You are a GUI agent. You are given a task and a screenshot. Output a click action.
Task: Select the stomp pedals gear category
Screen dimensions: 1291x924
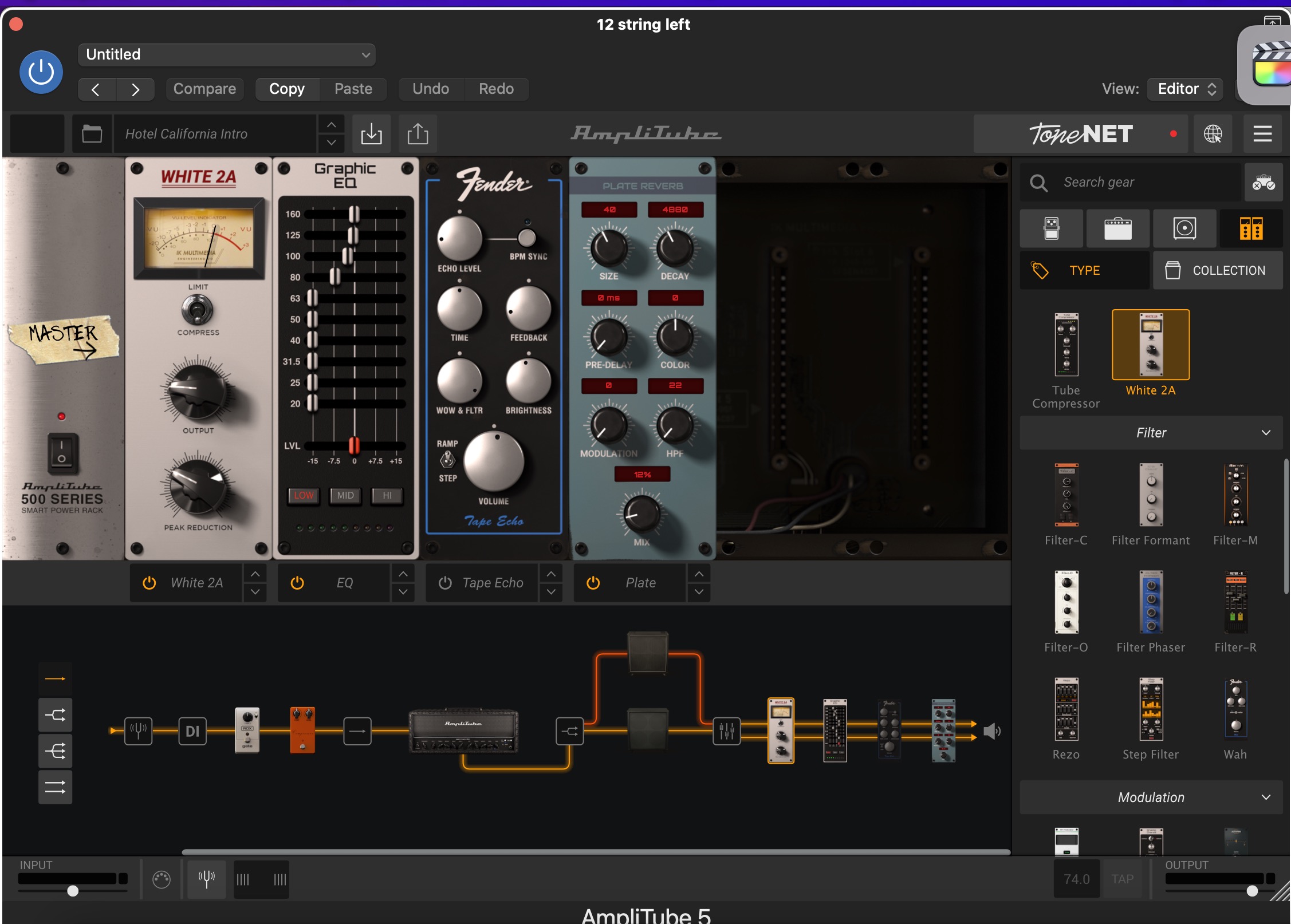pos(1052,228)
